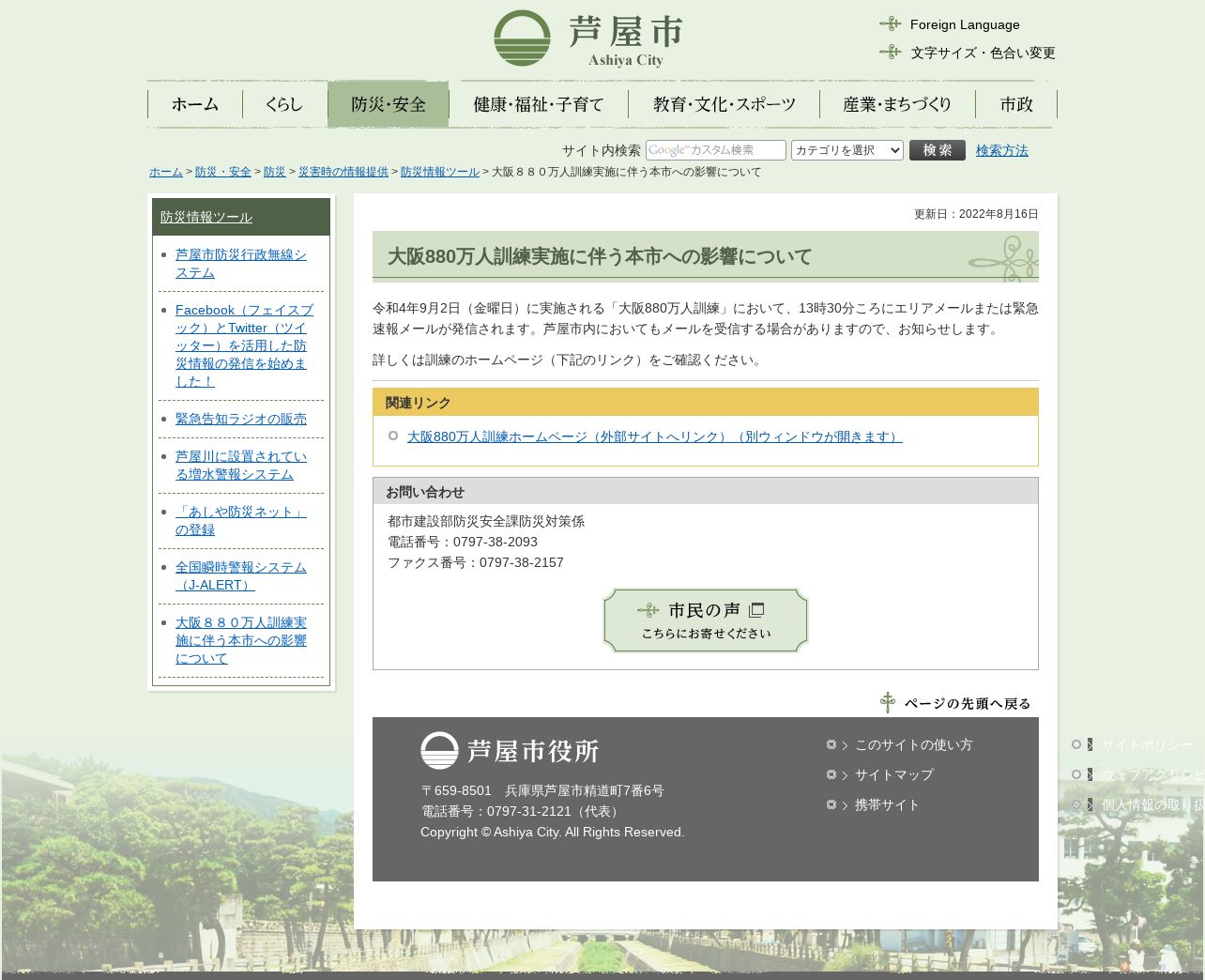Open the サイトマップ footer link
This screenshot has height=980, width=1205.
tap(894, 774)
